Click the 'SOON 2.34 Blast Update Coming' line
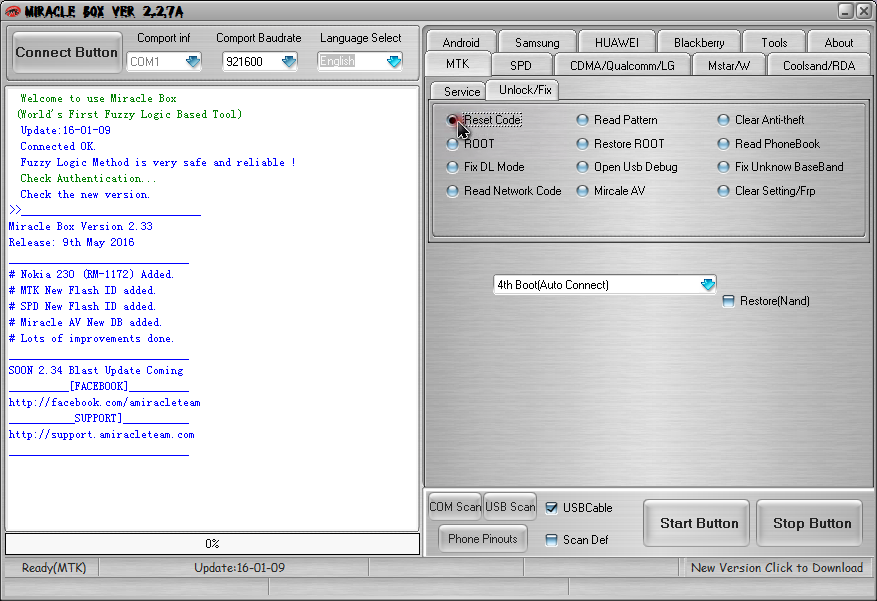877x601 pixels. point(96,371)
